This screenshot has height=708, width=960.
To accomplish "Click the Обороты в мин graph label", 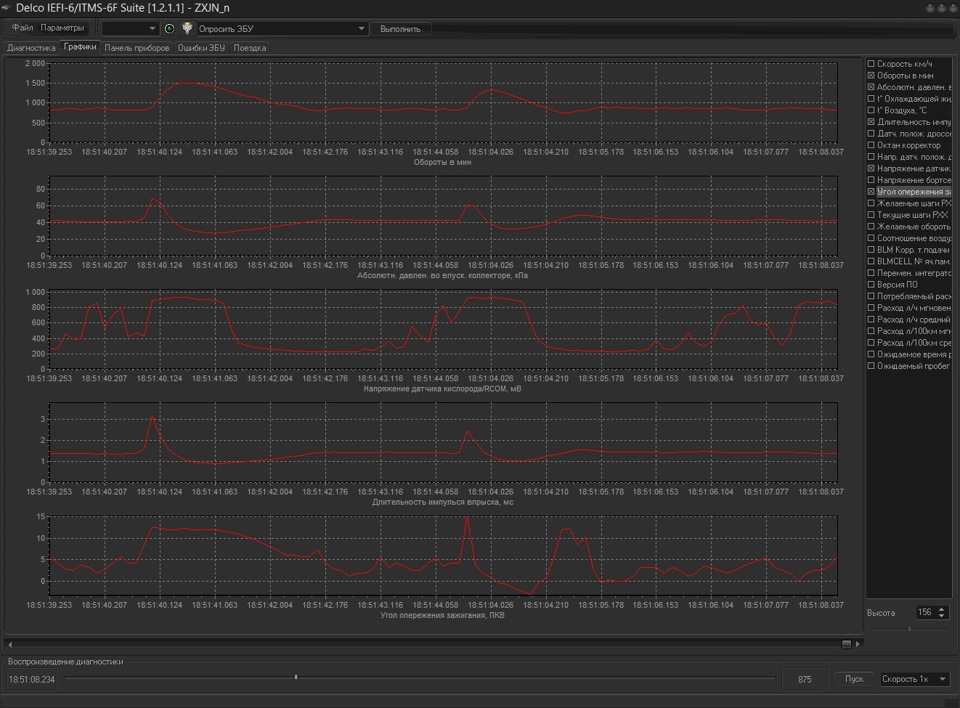I will [x=442, y=162].
